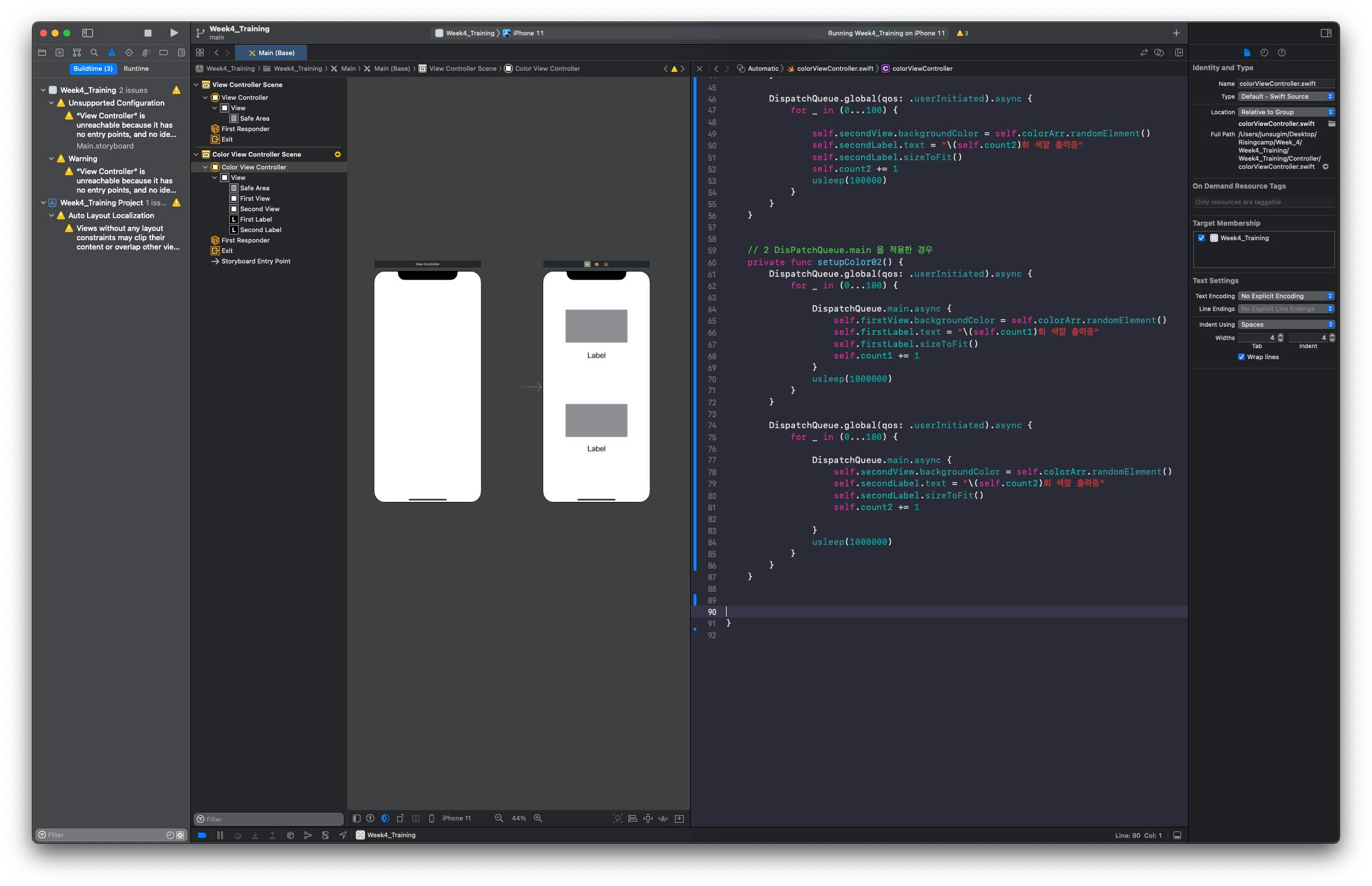The height and width of the screenshot is (886, 1372).
Task: Toggle Week4_Training target membership checkbox
Action: [1201, 238]
